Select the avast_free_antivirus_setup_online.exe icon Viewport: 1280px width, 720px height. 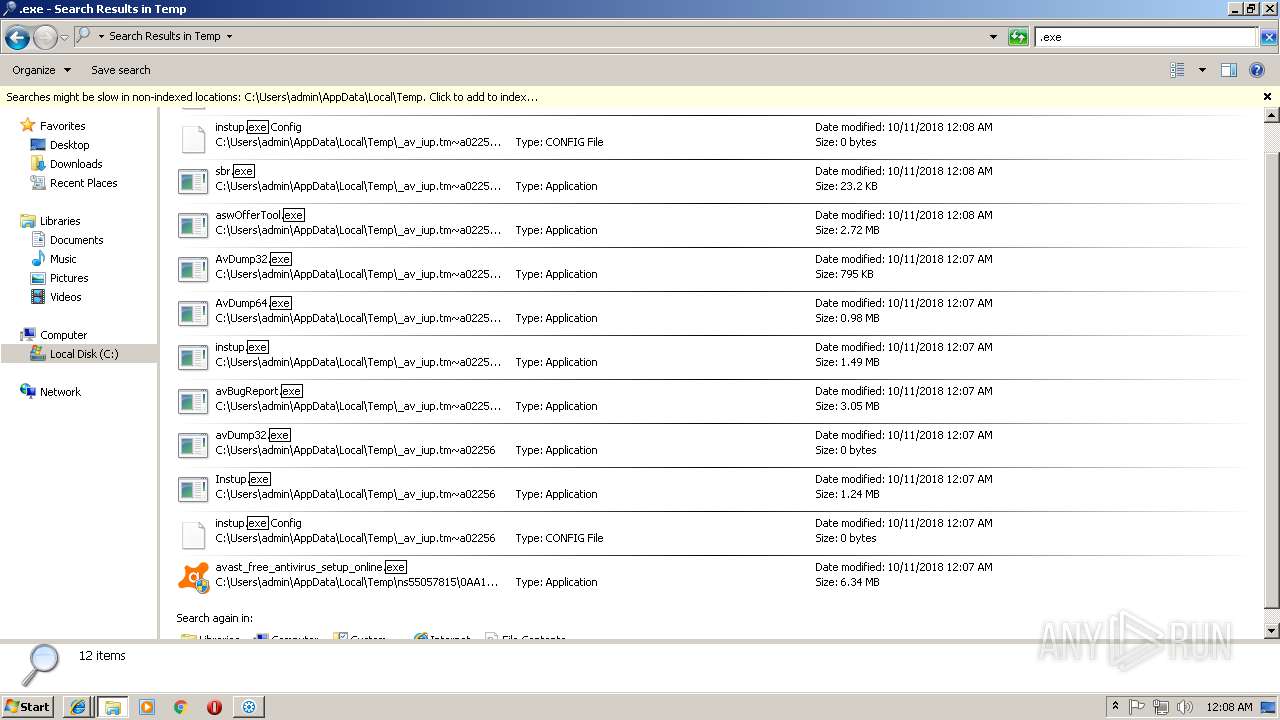193,577
